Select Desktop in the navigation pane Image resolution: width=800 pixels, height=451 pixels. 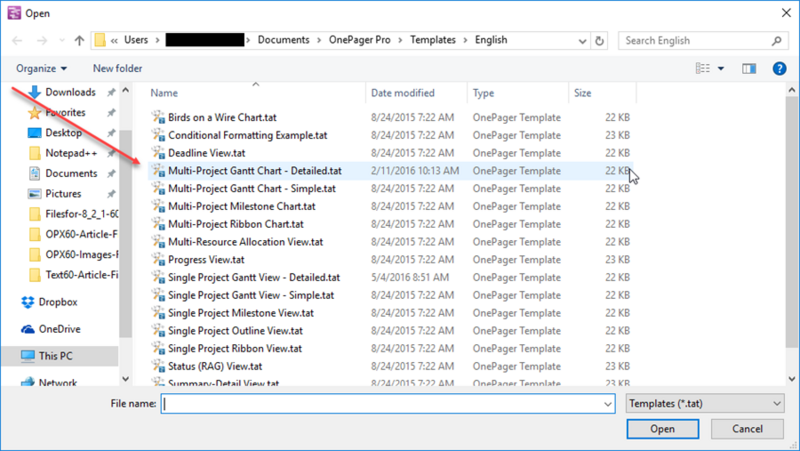pos(63,133)
